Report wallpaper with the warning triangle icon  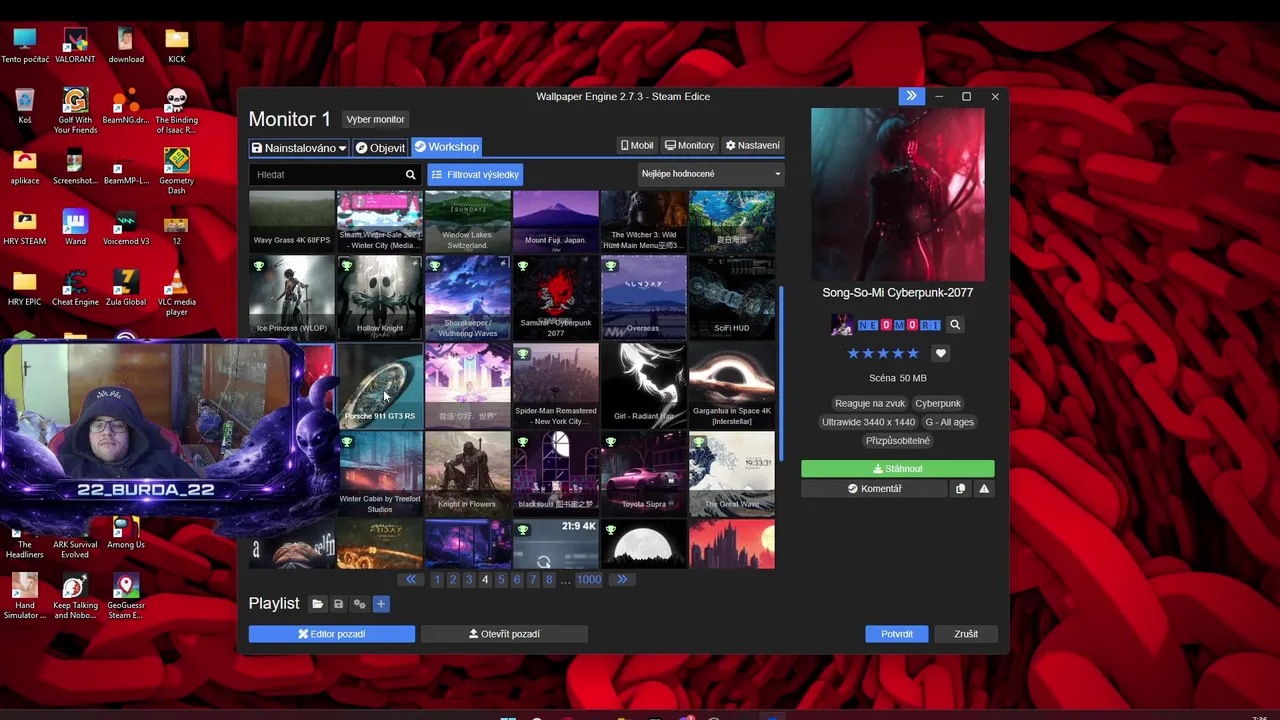click(984, 489)
